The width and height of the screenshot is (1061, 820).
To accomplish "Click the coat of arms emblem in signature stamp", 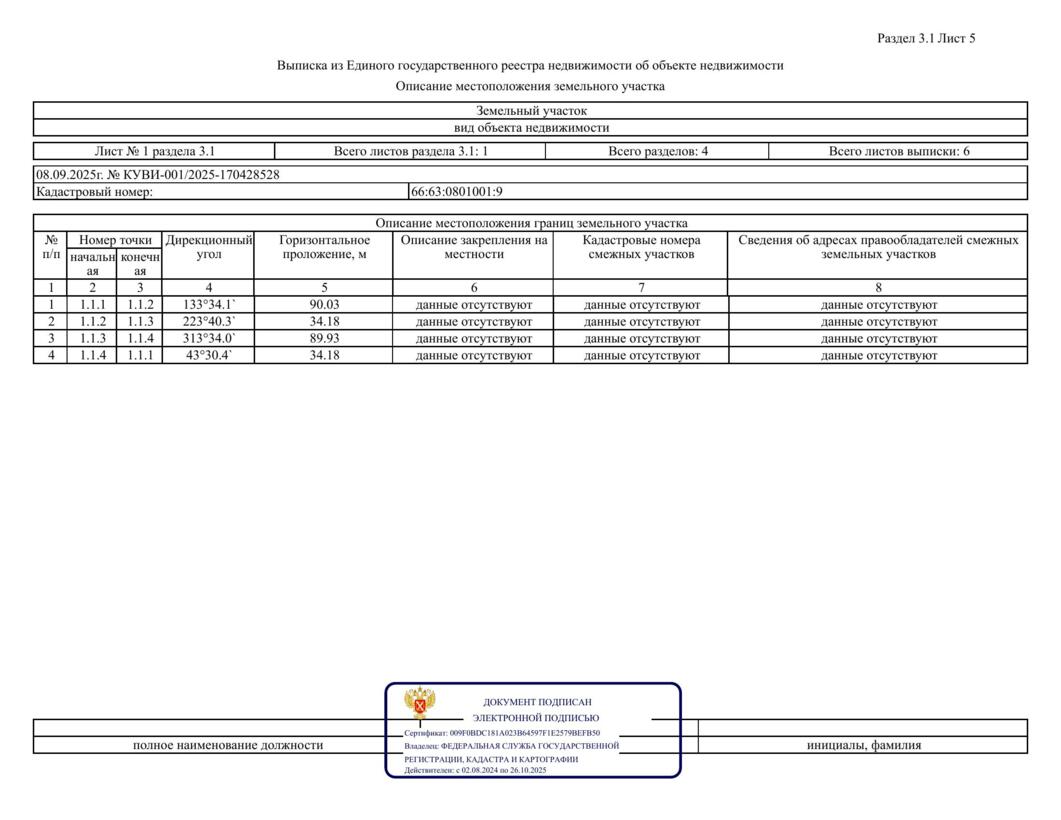I will coord(419,704).
